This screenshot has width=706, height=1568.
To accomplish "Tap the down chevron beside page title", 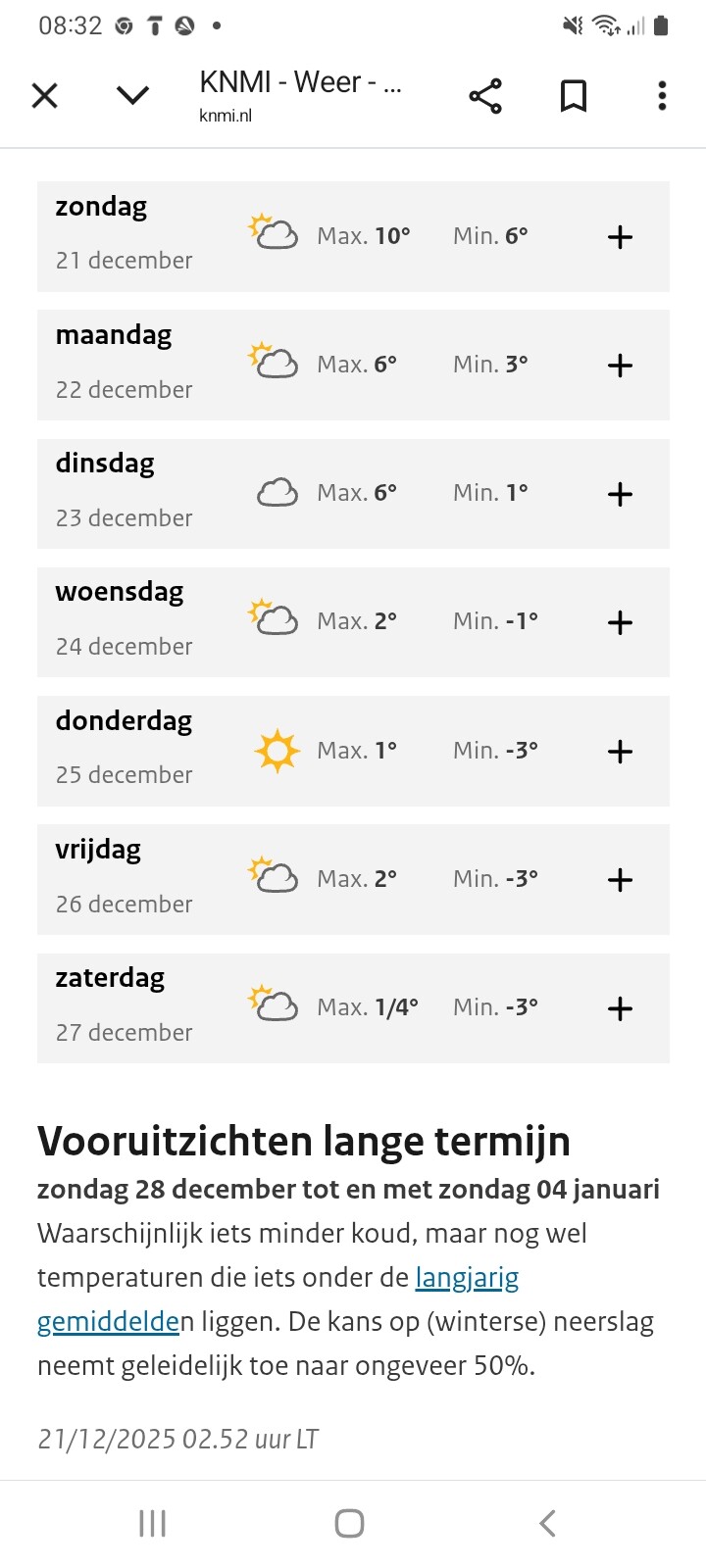I will (132, 96).
